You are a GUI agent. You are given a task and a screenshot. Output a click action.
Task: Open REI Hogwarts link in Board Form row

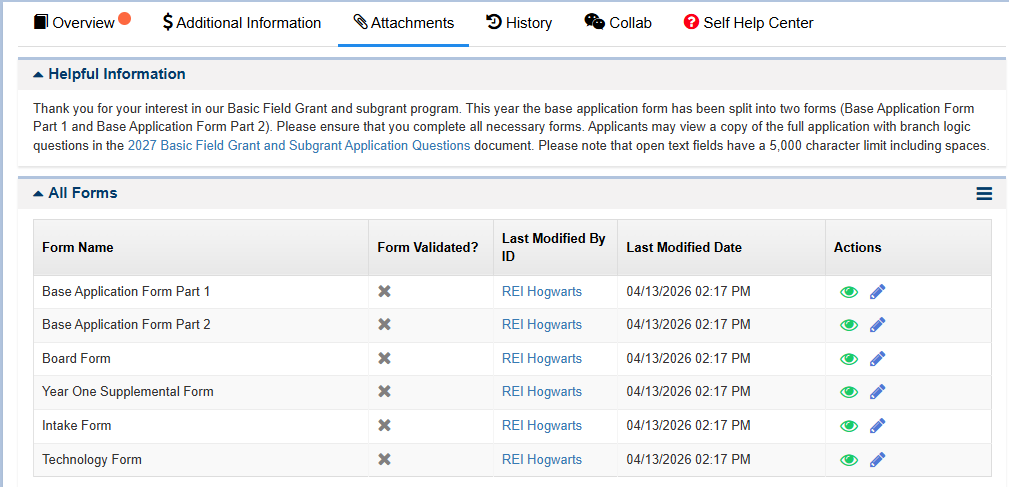click(542, 358)
